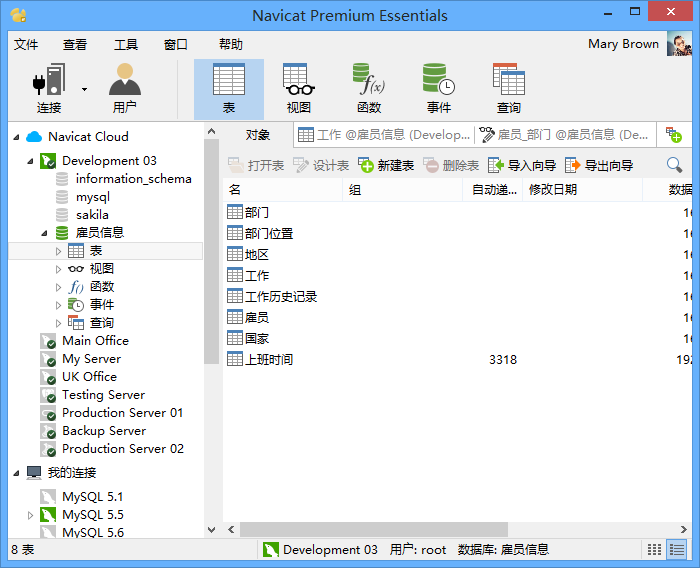Viewport: 700px width, 568px height.
Task: Open the 用户 (User) toolbar icon
Action: pyautogui.click(x=125, y=88)
